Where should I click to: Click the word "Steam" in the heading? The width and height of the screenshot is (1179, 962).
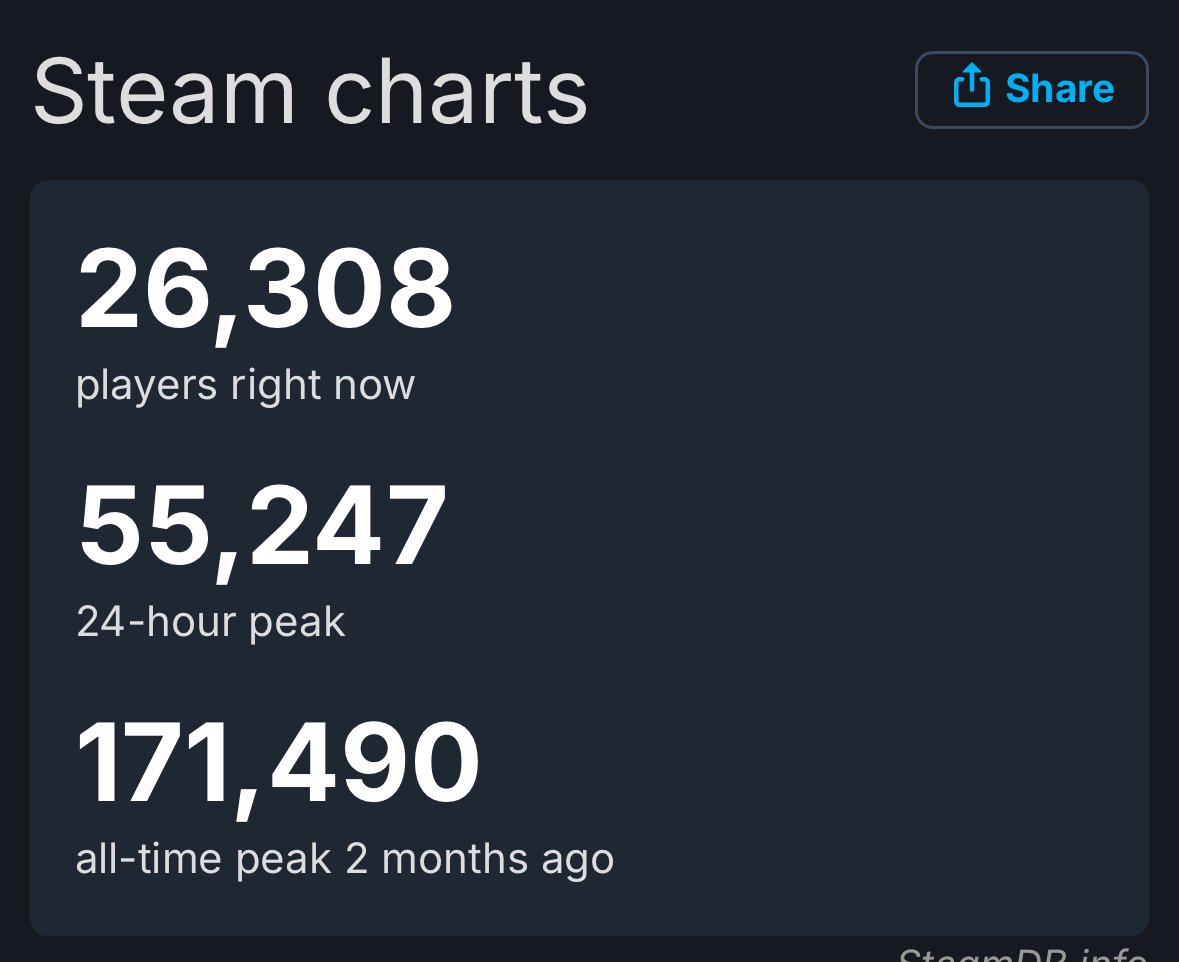(164, 92)
